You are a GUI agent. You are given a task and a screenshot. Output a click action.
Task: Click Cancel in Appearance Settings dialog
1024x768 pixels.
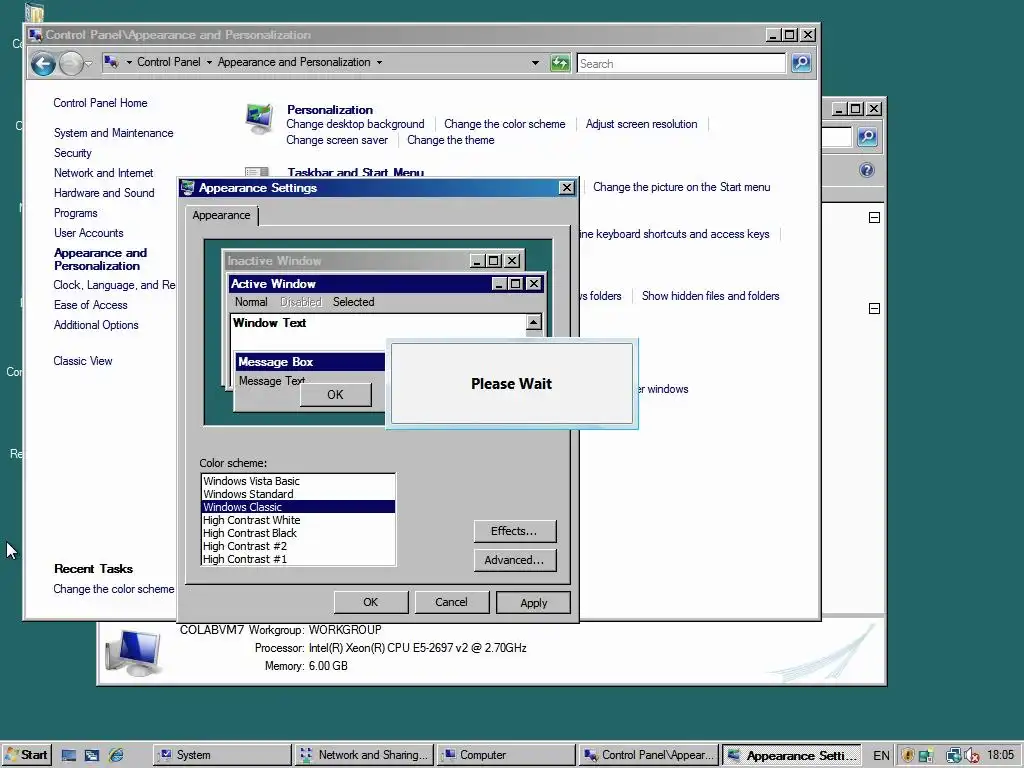pos(451,602)
